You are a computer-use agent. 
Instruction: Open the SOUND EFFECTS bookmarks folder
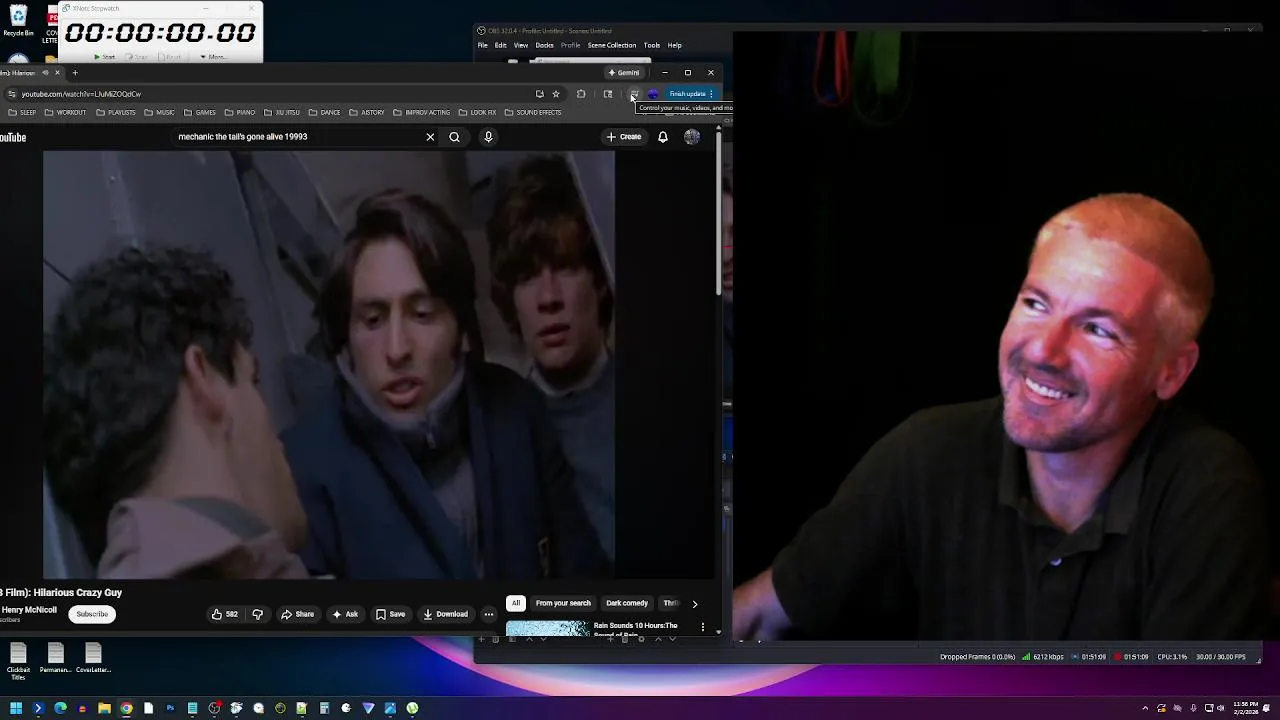(533, 113)
